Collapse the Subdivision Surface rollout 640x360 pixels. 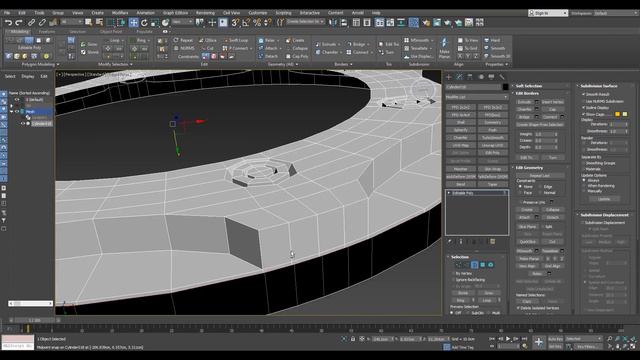pyautogui.click(x=605, y=86)
